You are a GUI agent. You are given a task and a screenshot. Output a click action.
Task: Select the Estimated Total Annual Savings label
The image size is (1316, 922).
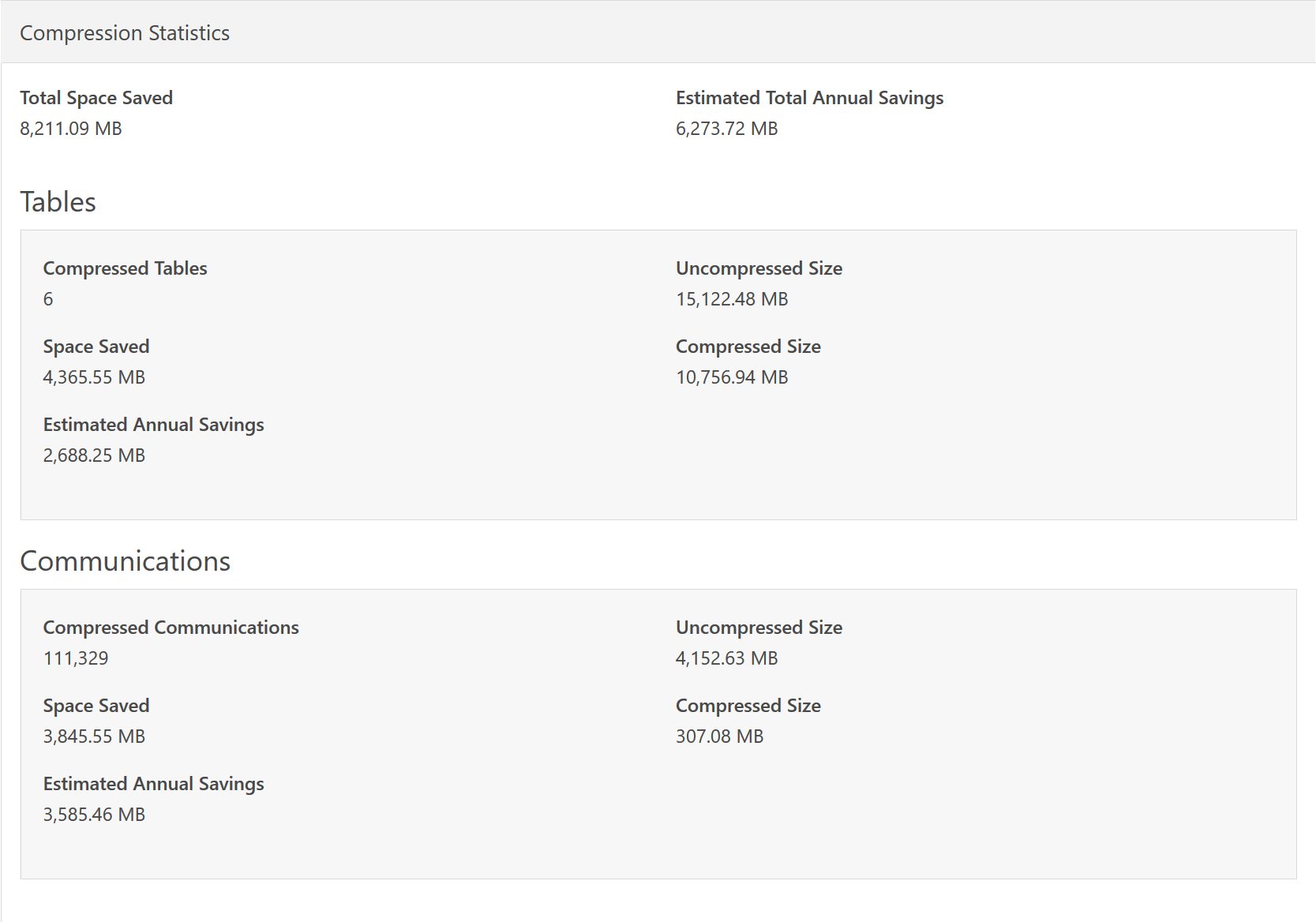(x=809, y=98)
